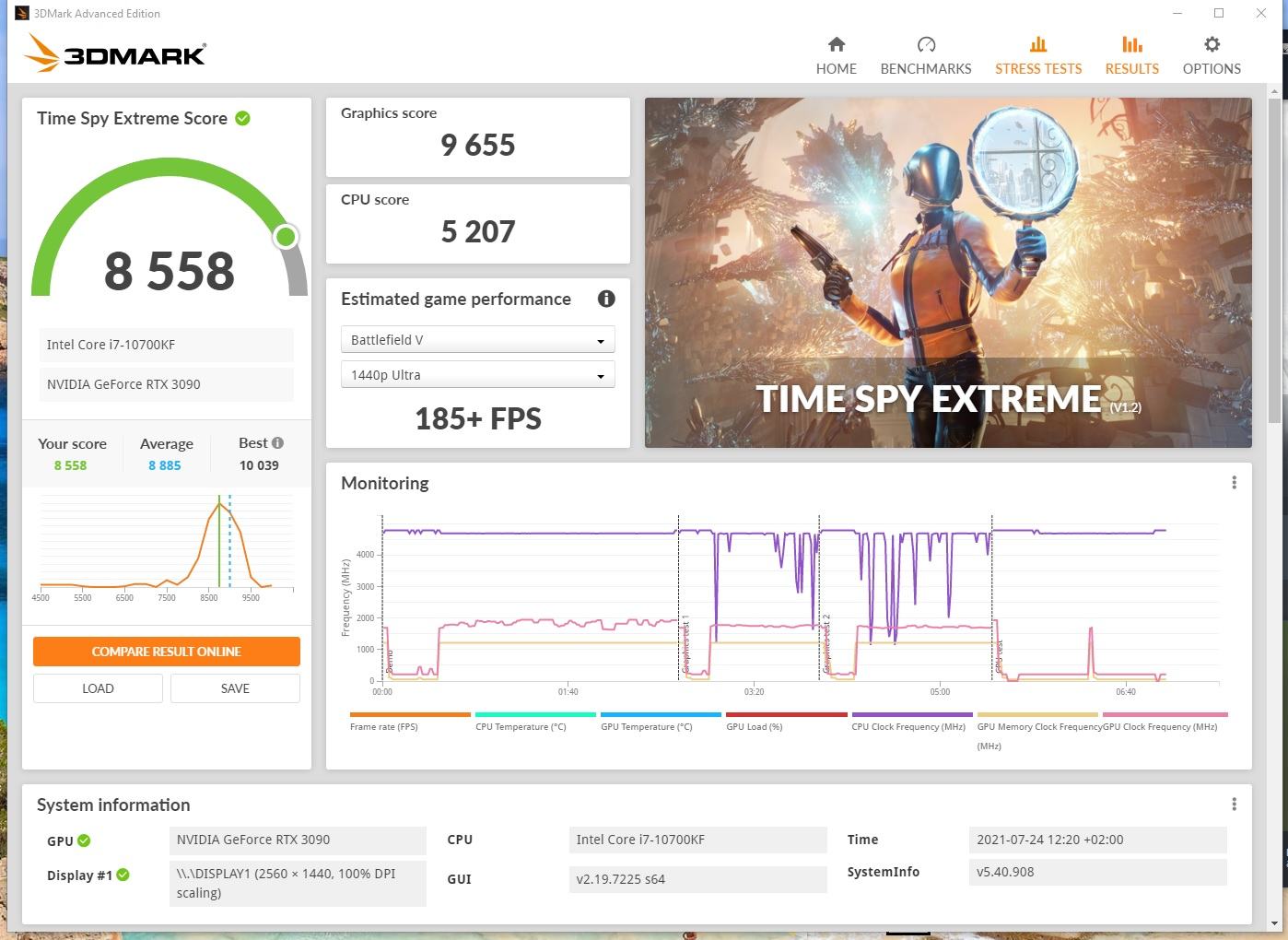Click the Save button

click(235, 688)
